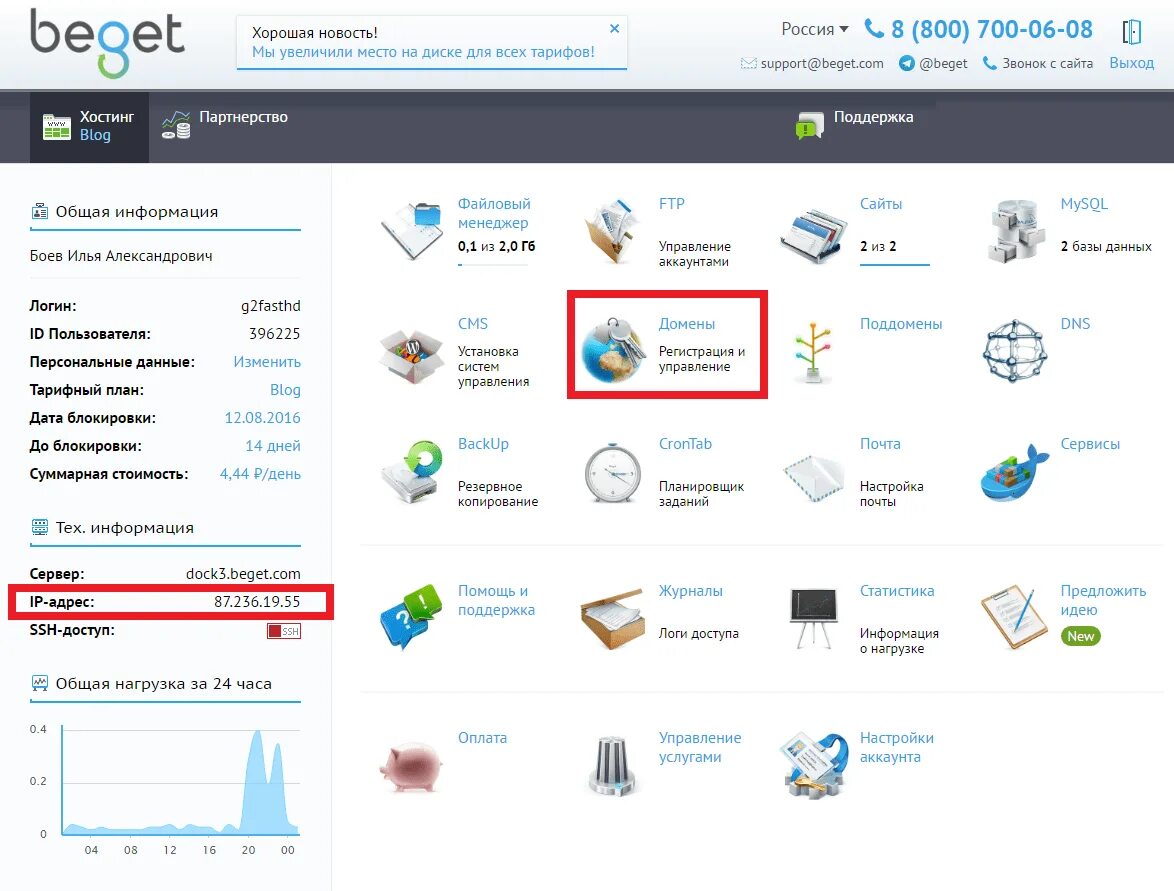Viewport: 1174px width, 891px height.
Task: Click the Изменить personal data link
Action: [267, 362]
